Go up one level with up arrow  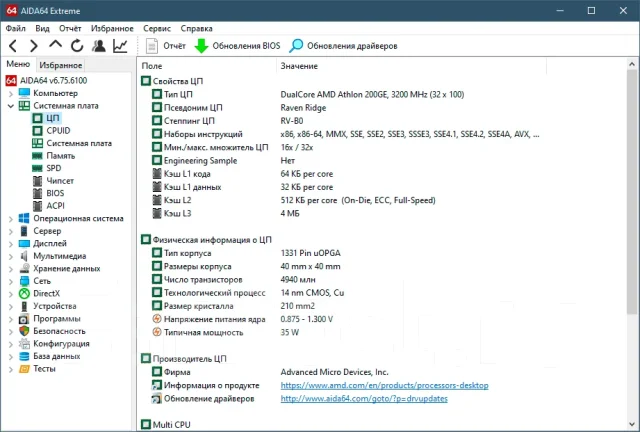click(x=56, y=45)
